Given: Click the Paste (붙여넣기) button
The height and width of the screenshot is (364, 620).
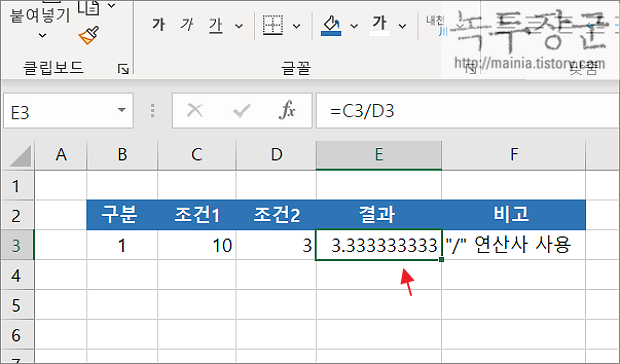Looking at the screenshot, I should point(40,15).
